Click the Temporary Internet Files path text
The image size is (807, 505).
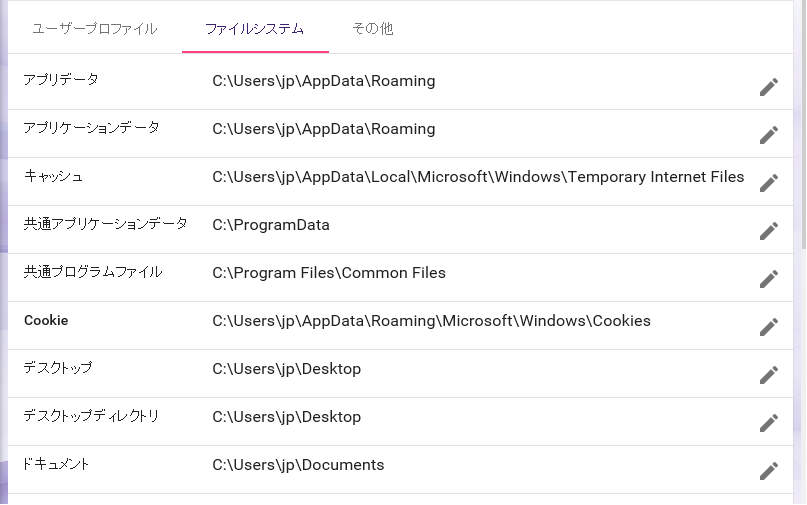coord(478,177)
